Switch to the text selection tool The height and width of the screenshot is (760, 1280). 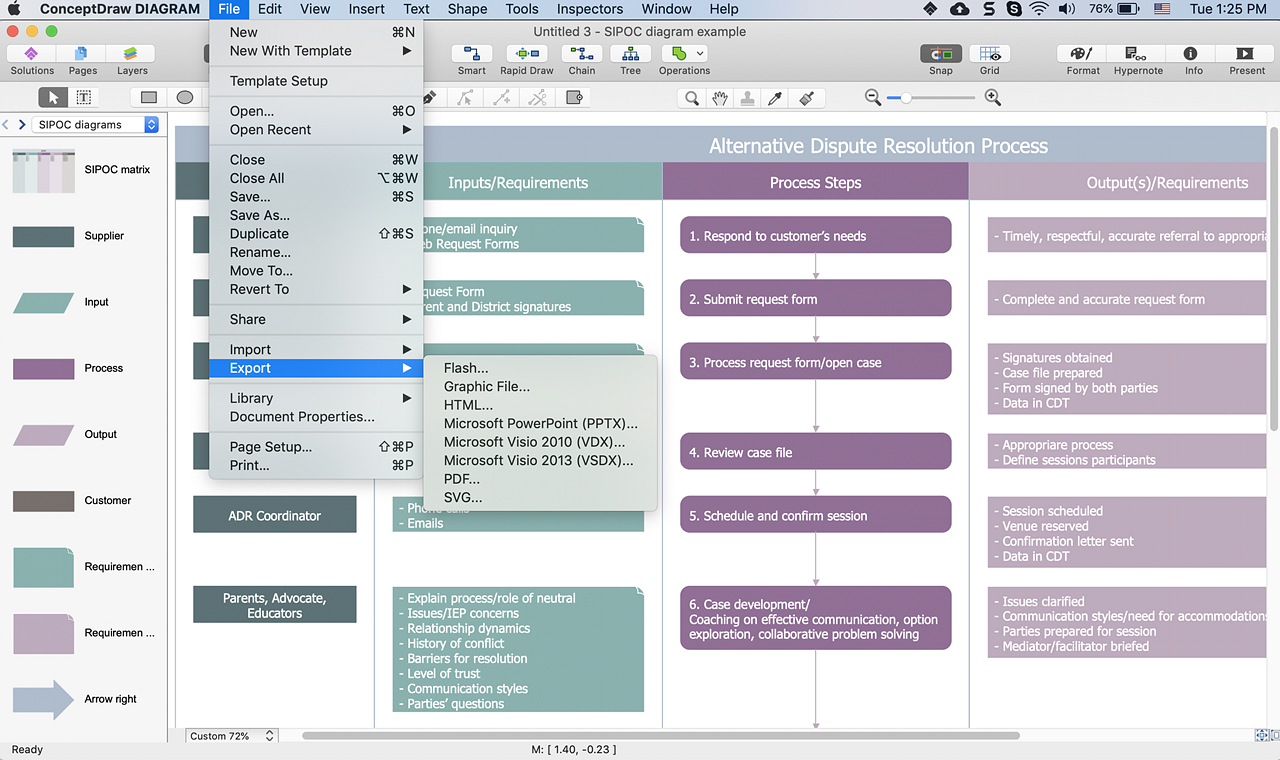click(x=84, y=97)
